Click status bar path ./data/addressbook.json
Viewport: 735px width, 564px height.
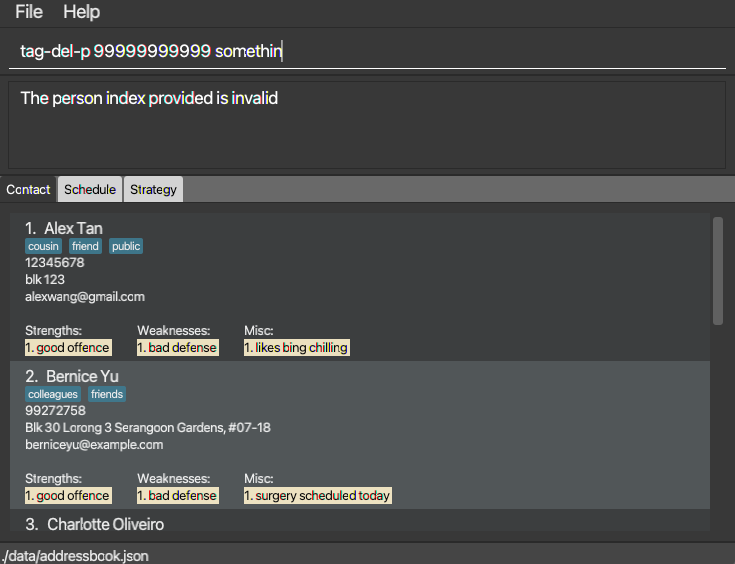[75, 556]
